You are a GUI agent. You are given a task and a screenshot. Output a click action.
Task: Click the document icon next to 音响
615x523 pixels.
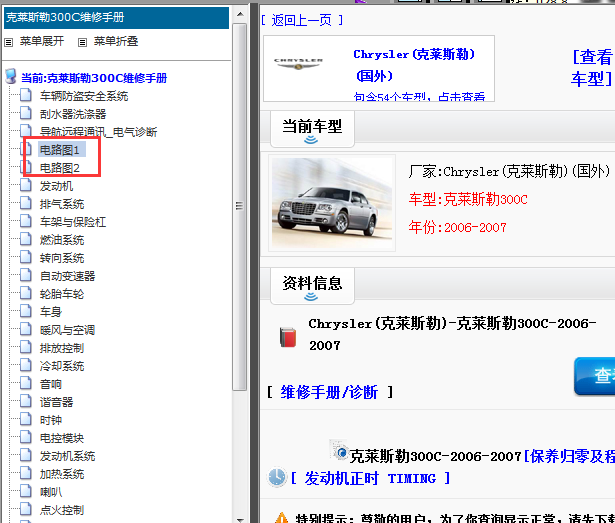click(26, 383)
